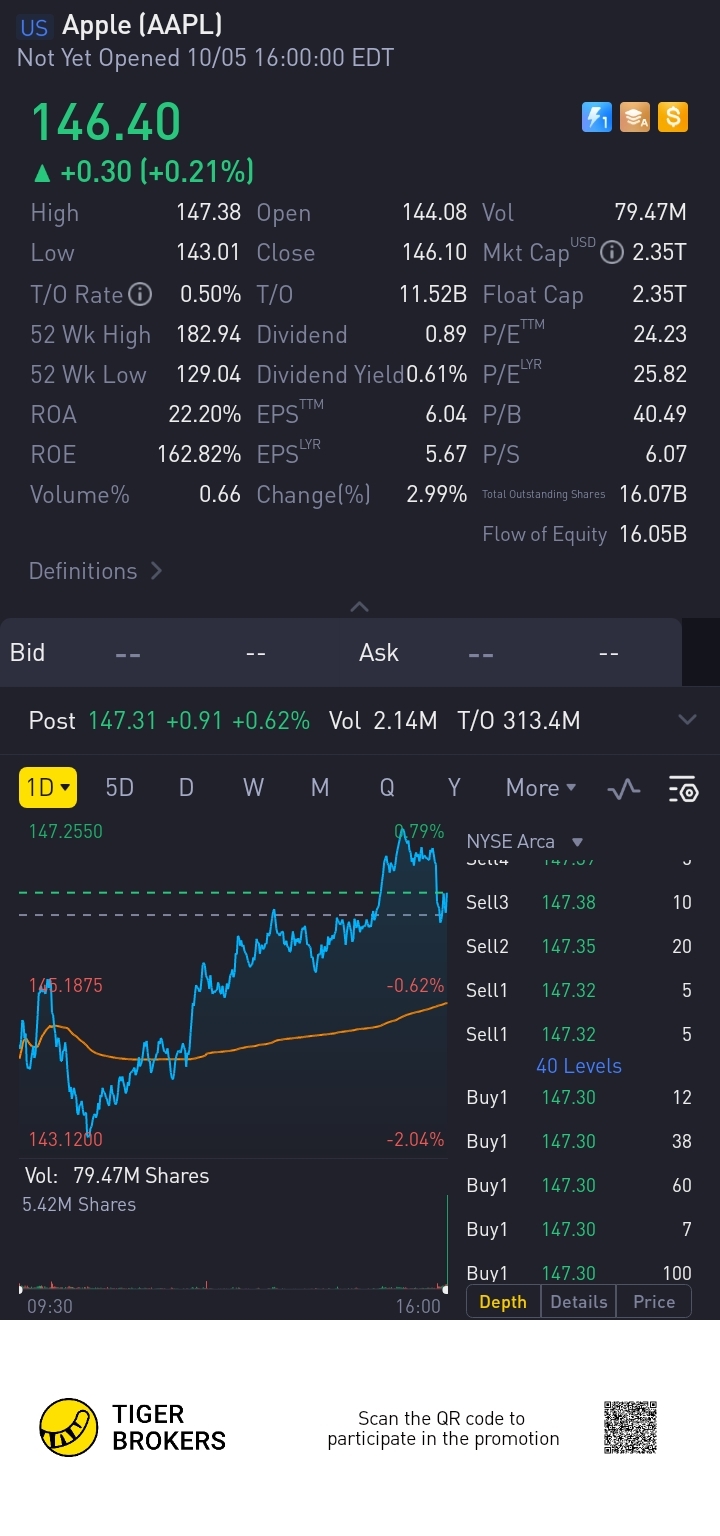Tap the yellow dollar sign badge icon
720x1536 pixels.
click(x=673, y=118)
